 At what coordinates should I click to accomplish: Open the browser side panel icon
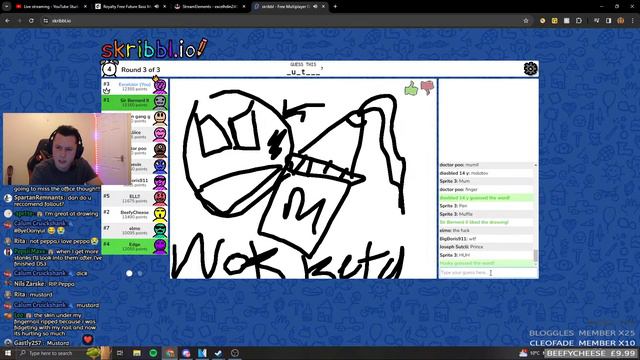[x=609, y=20]
